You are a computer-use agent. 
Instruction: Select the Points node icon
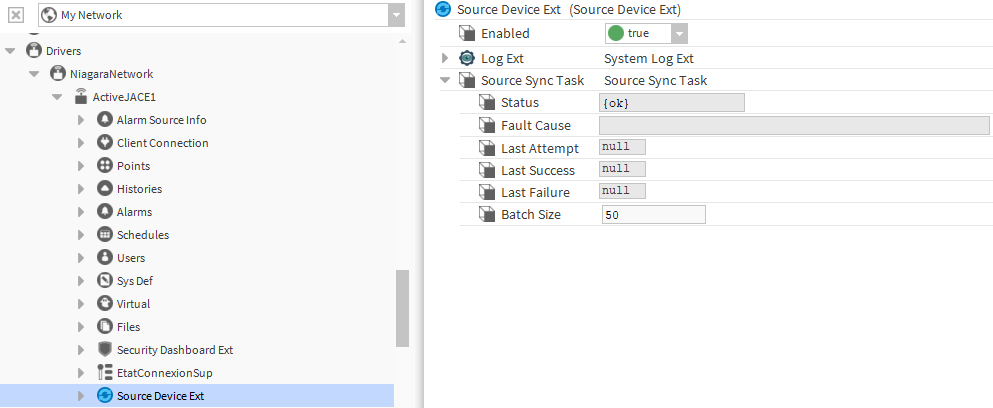(105, 166)
